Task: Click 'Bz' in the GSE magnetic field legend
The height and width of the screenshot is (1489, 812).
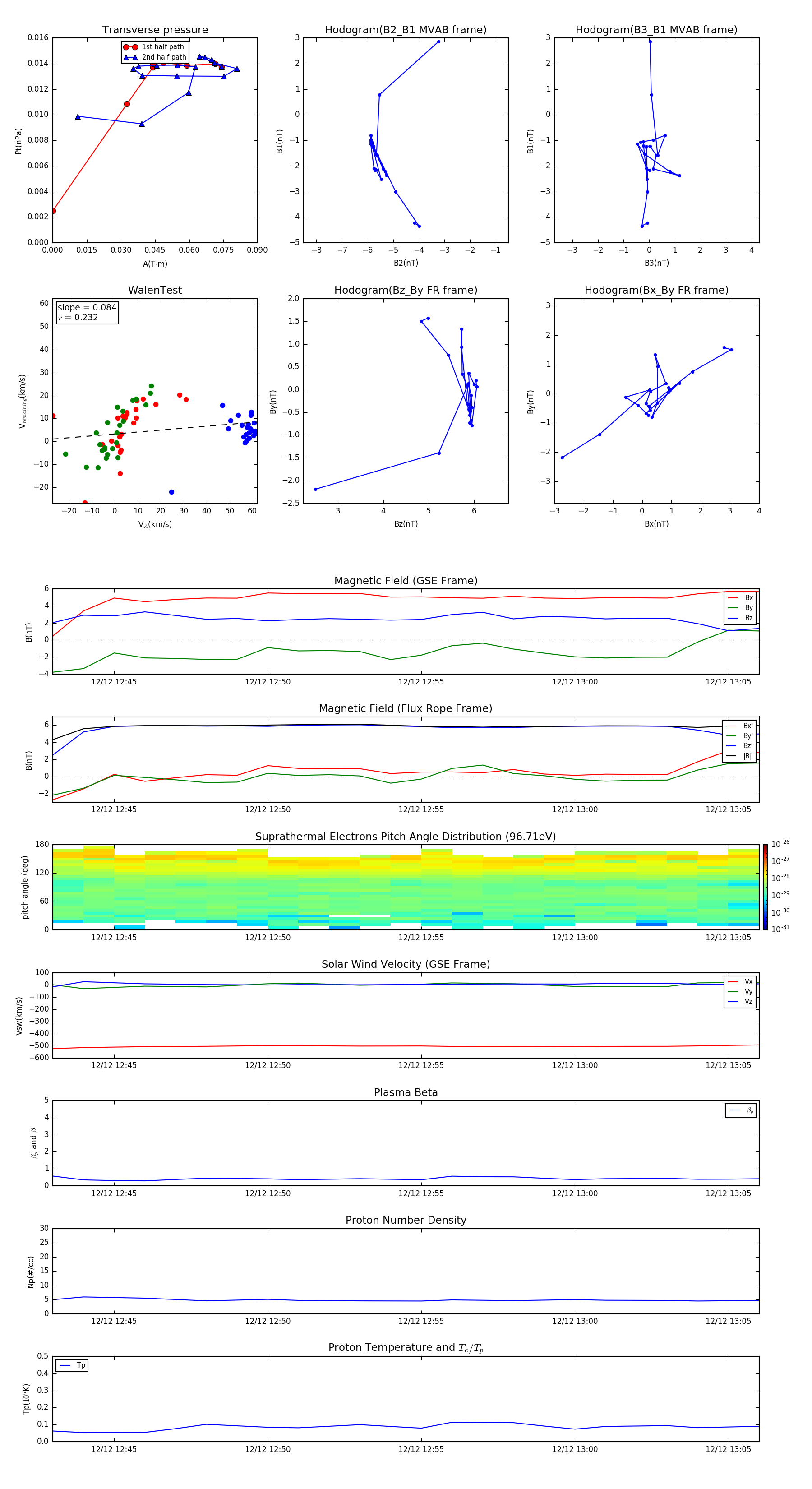Action: (x=741, y=618)
